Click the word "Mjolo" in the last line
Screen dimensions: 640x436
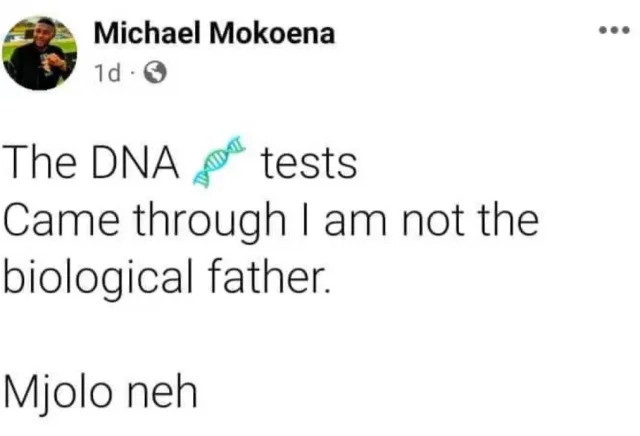pyautogui.click(x=60, y=384)
